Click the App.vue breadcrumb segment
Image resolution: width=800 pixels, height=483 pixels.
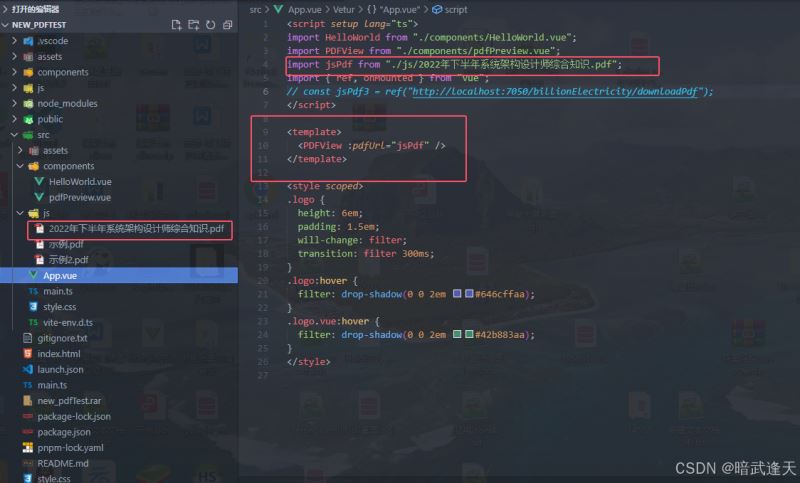pyautogui.click(x=305, y=9)
